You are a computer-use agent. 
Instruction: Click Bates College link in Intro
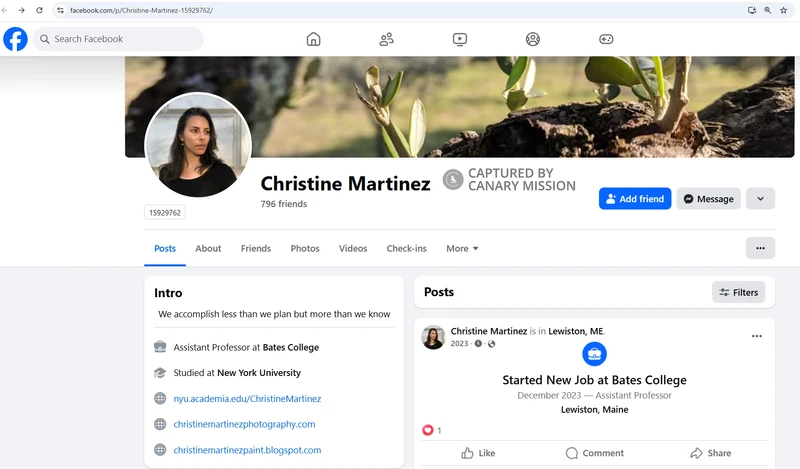pyautogui.click(x=290, y=348)
